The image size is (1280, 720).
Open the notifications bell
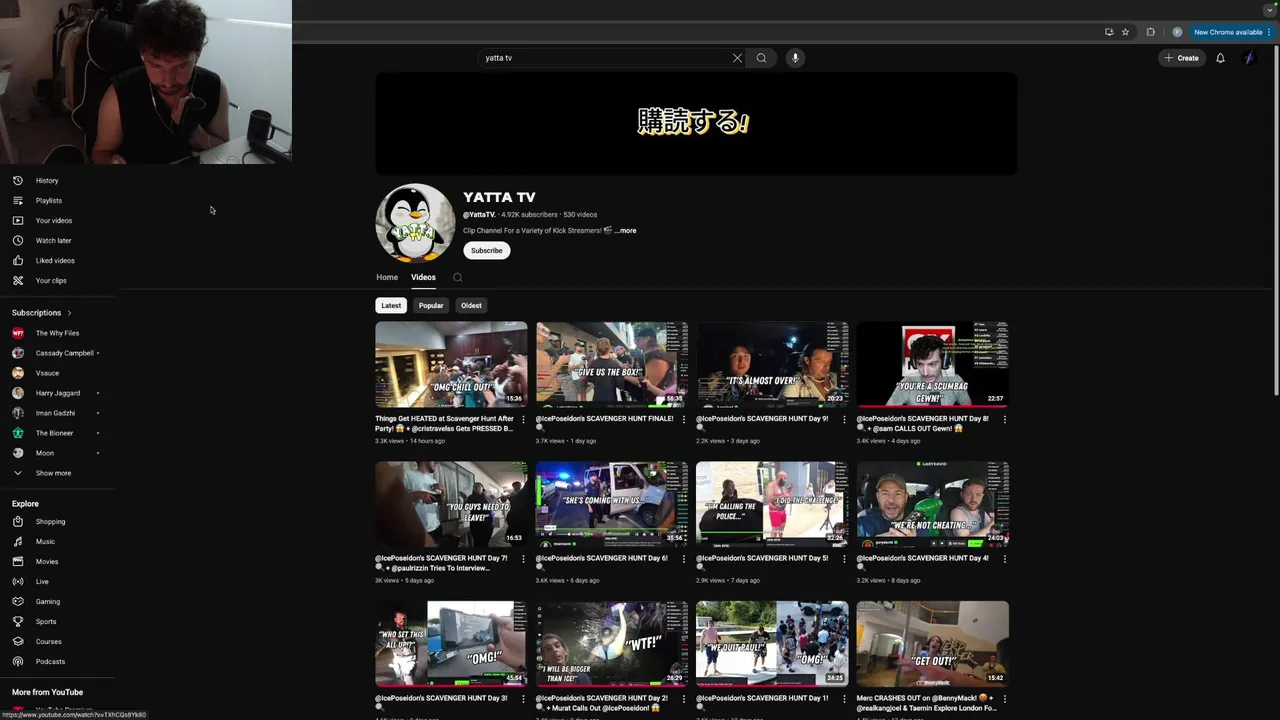(x=1220, y=58)
